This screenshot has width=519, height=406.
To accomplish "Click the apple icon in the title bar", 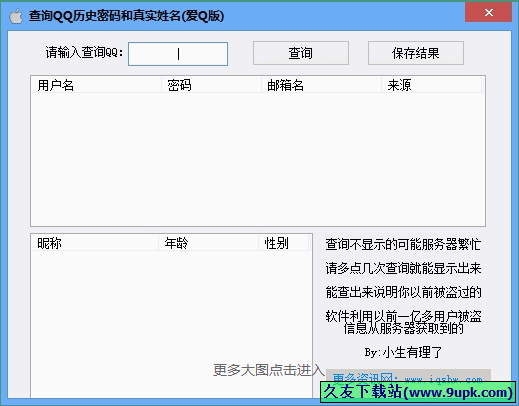I will coord(15,16).
